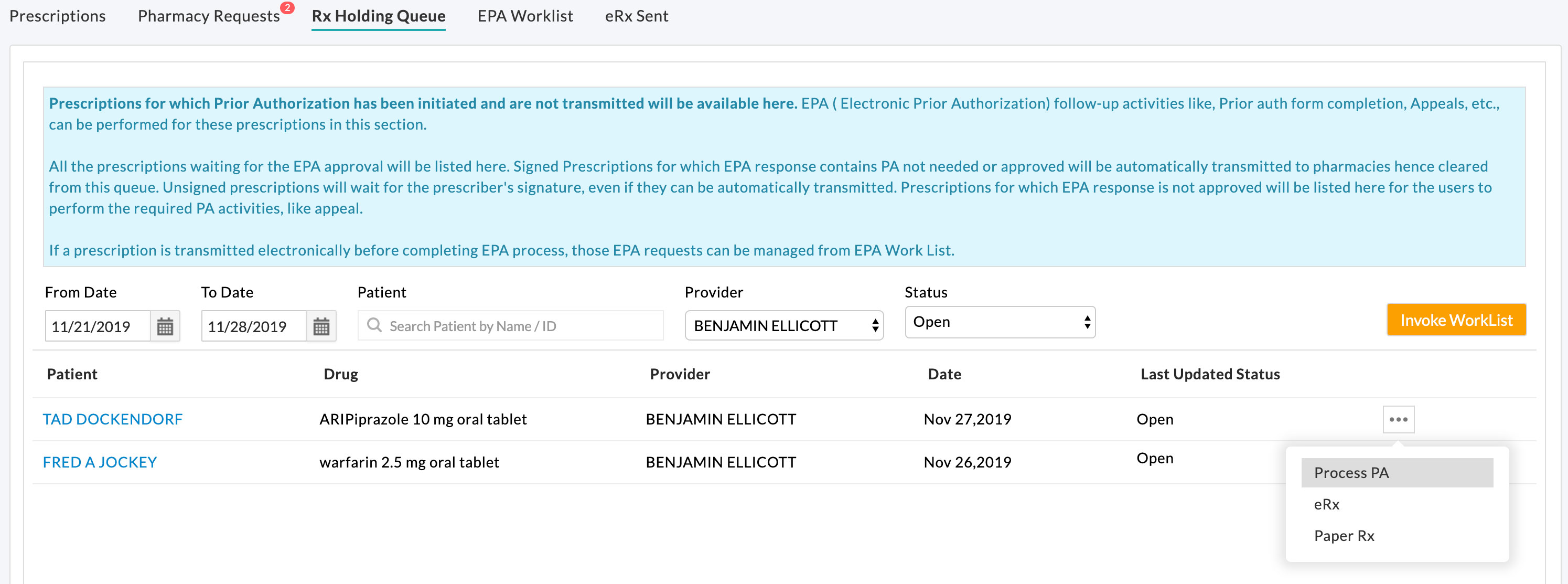The width and height of the screenshot is (1568, 584).
Task: Click the Invoke WorkList button
Action: (1456, 320)
